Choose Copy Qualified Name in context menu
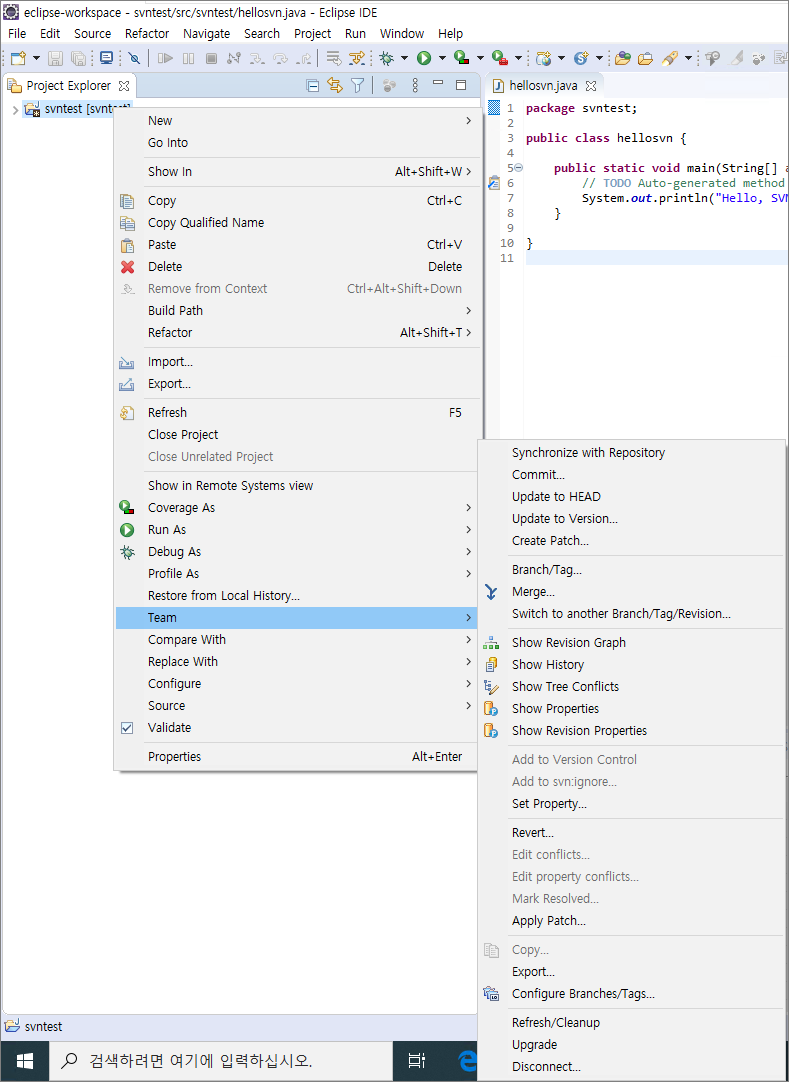This screenshot has height=1082, width=789. (298, 223)
